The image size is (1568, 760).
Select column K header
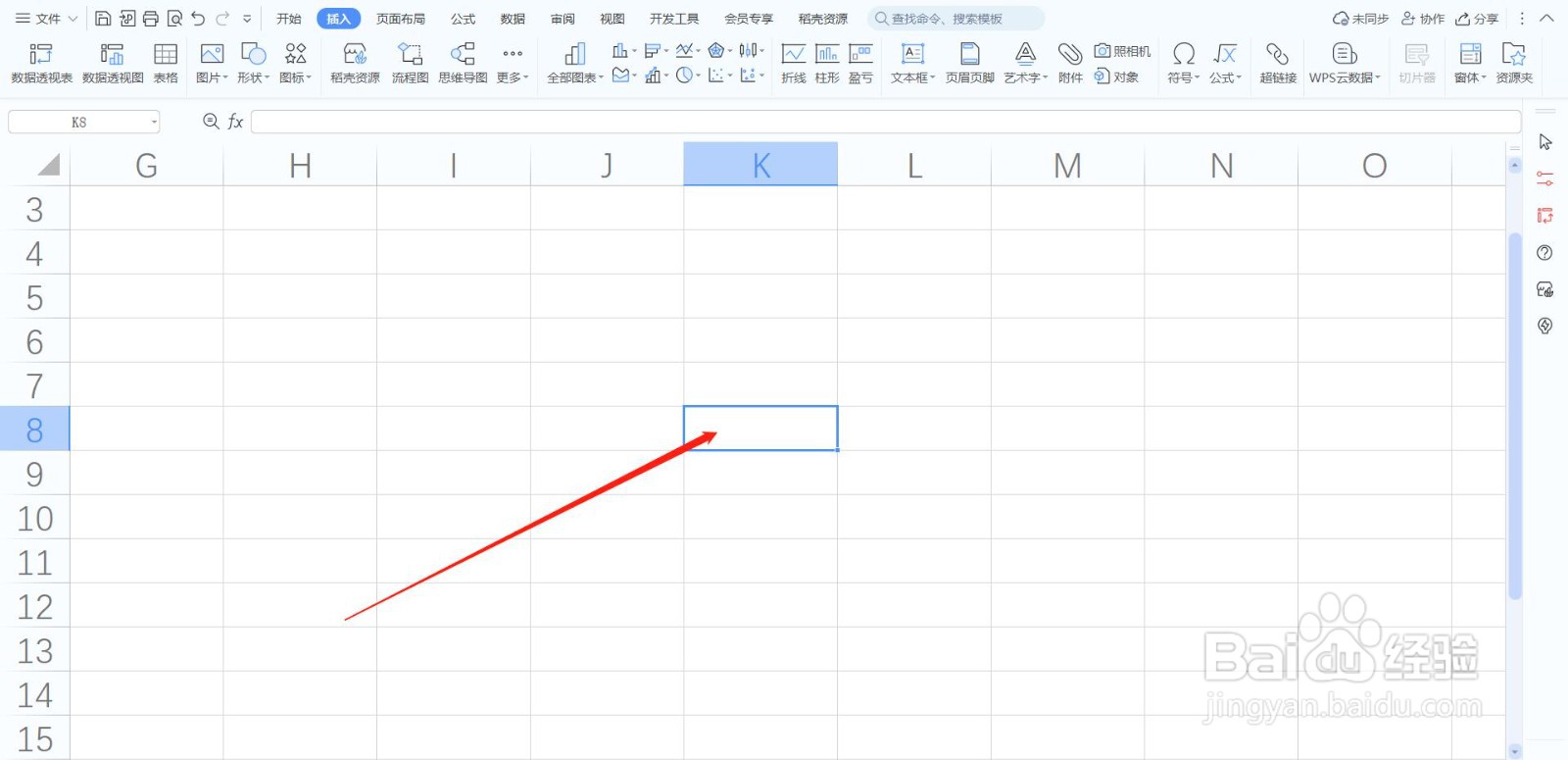click(760, 165)
